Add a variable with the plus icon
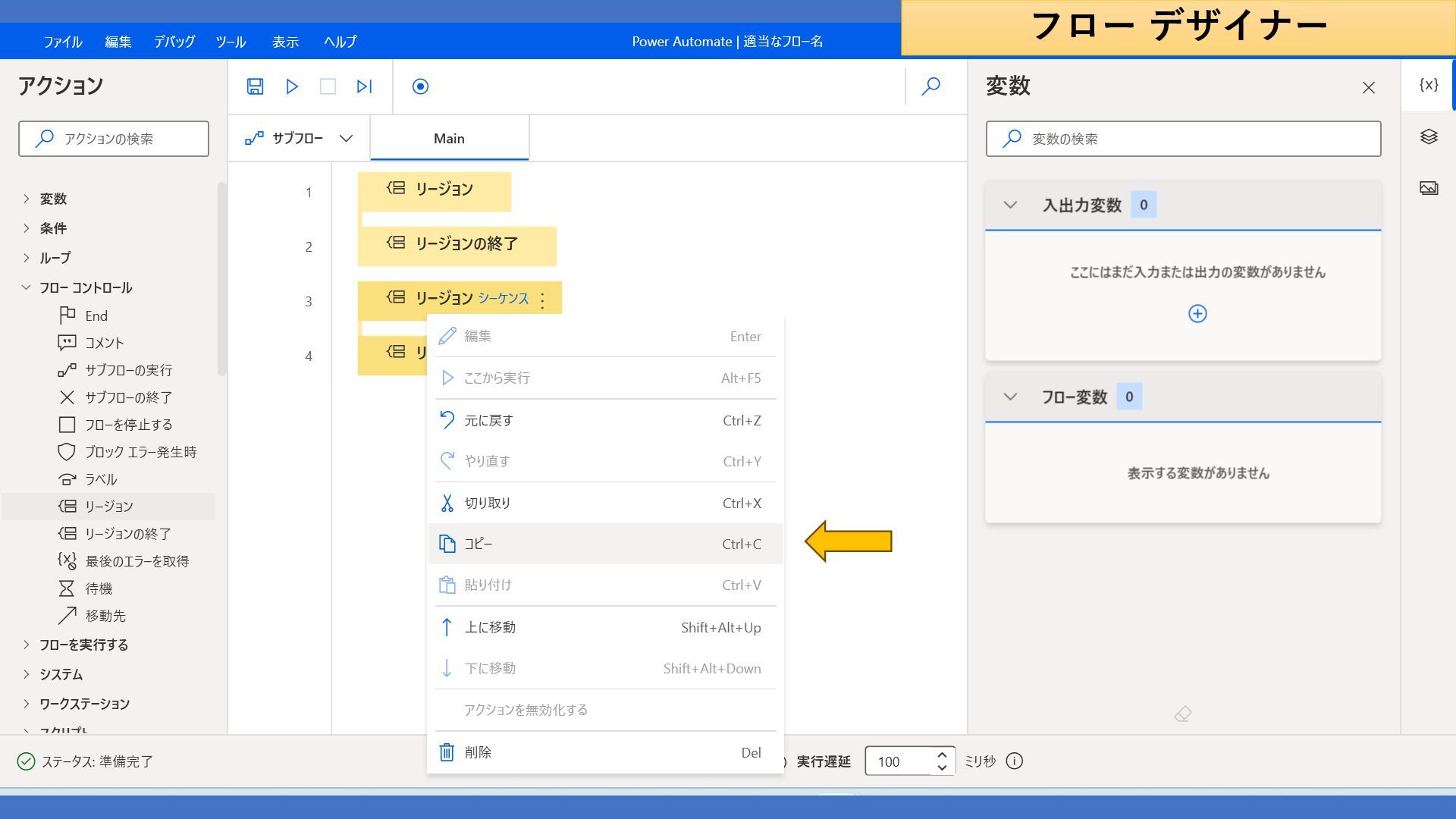The image size is (1456, 819). (x=1197, y=314)
